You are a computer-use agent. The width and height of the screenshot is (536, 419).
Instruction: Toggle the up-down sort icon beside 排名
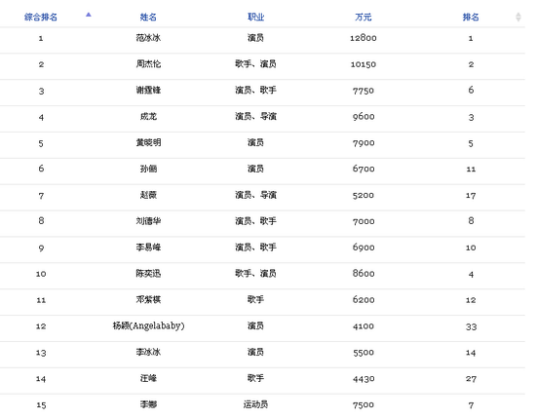point(518,17)
